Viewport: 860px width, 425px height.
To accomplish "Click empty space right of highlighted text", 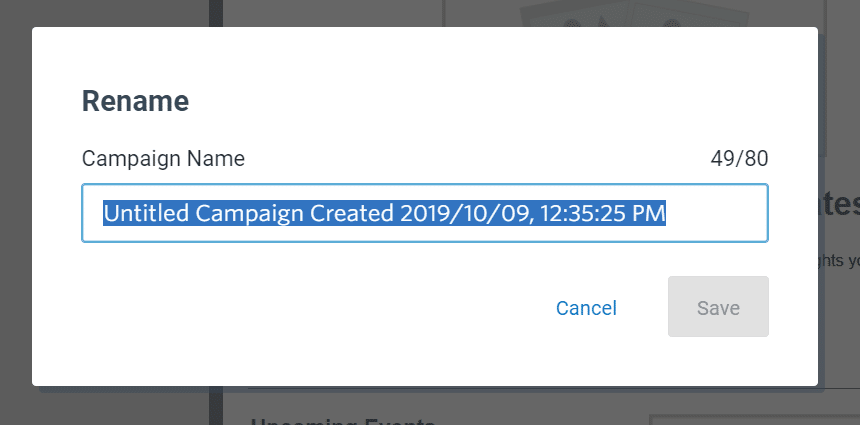I will point(716,213).
